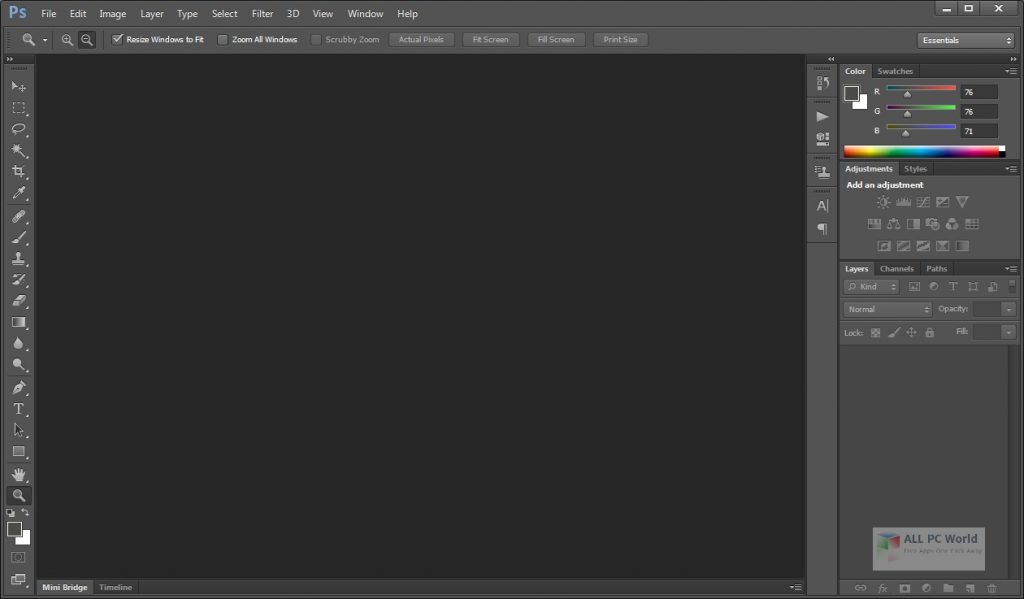Viewport: 1024px width, 599px height.
Task: Toggle Scrubby Zoom checkbox
Action: [316, 40]
